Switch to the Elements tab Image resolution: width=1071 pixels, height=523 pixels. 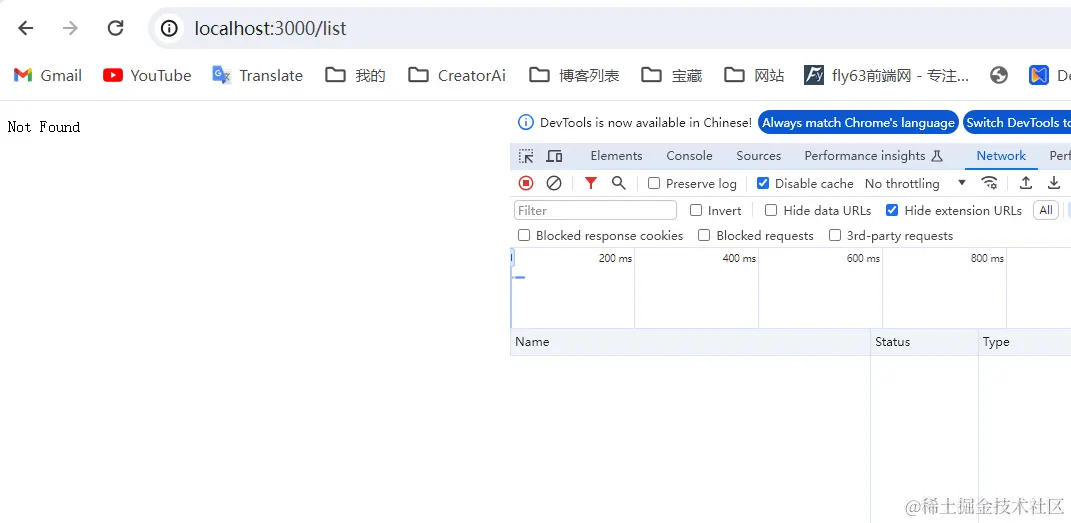click(x=616, y=156)
